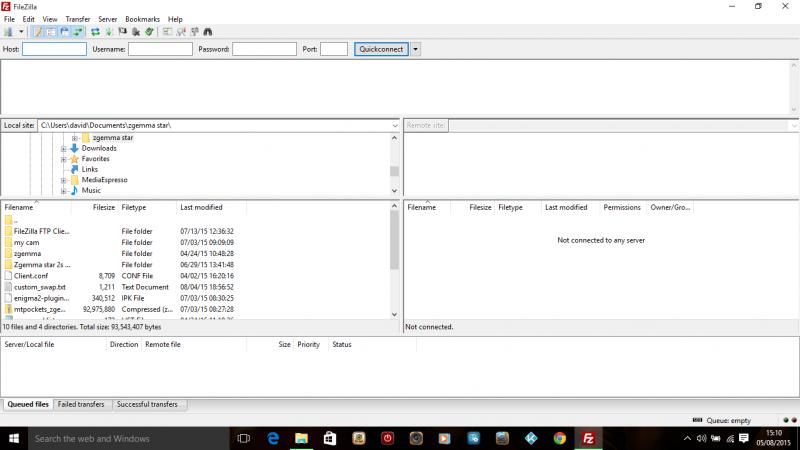Click the FileZilla title bar logo
Viewport: 800px width, 450px height.
click(x=6, y=7)
